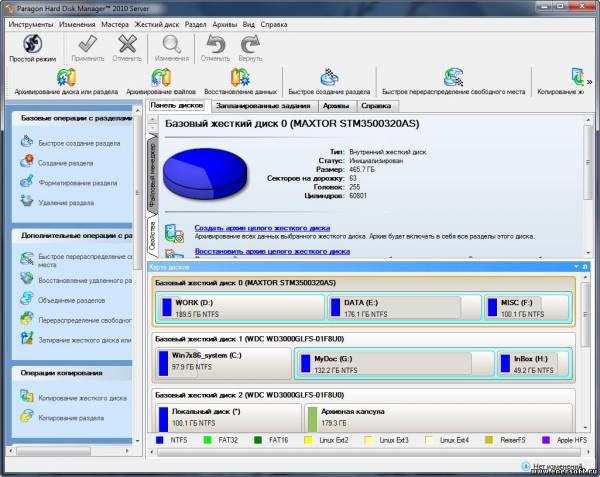The width and height of the screenshot is (600, 477).
Task: Open the Жесткий диск menu
Action: pos(157,24)
